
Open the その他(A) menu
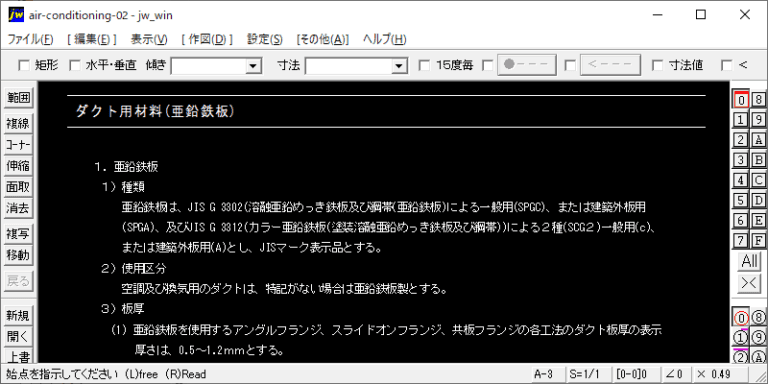322,40
